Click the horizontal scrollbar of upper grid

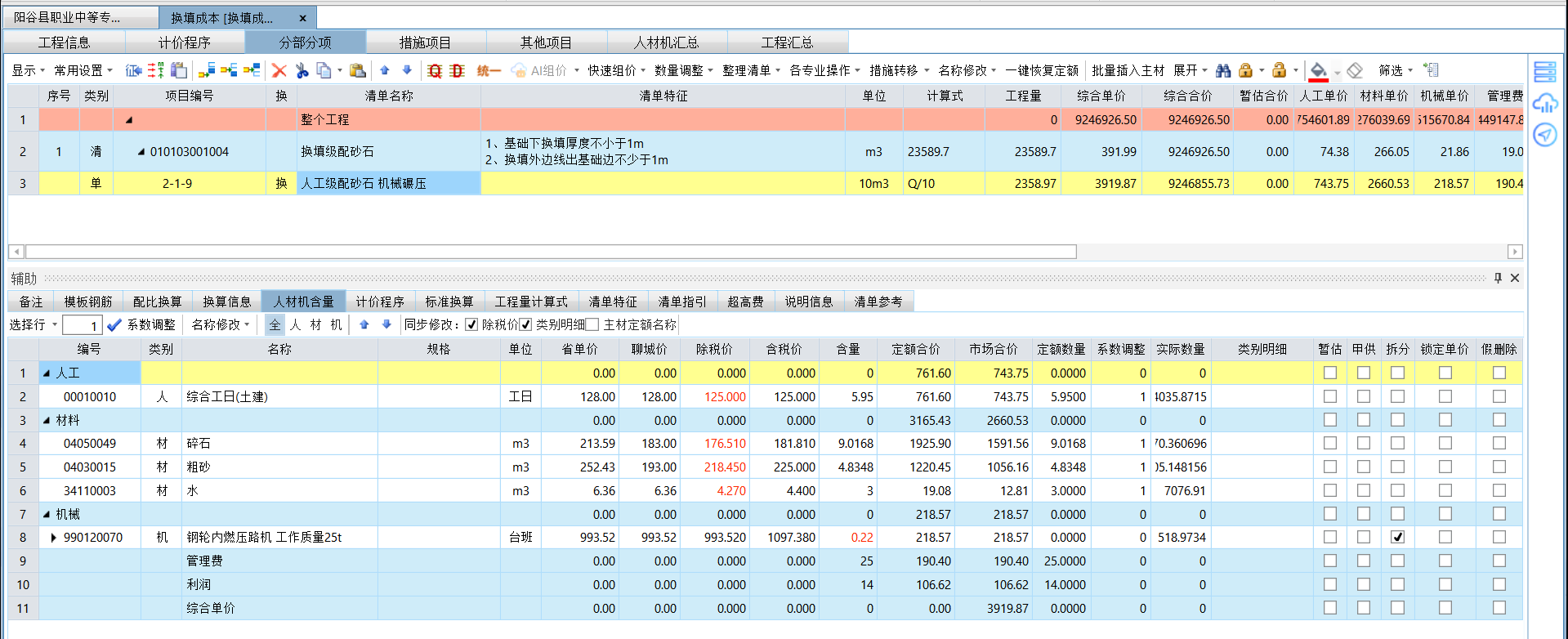[x=551, y=252]
